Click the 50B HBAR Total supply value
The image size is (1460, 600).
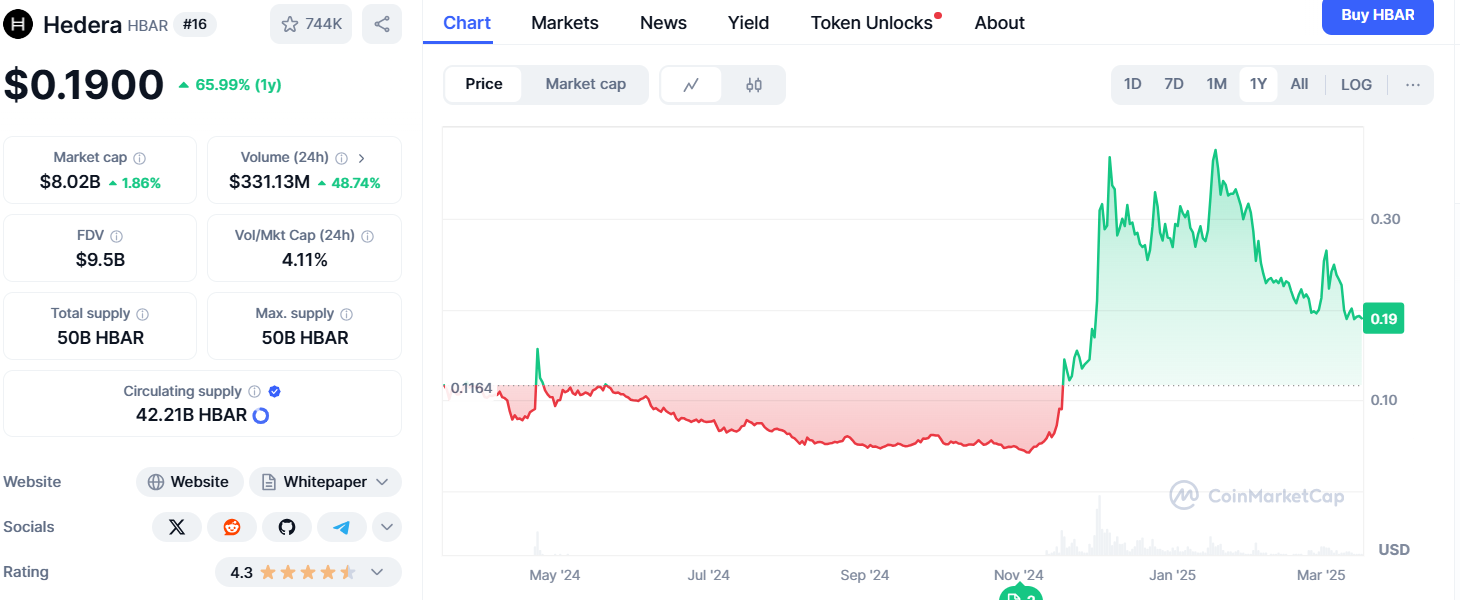[100, 338]
